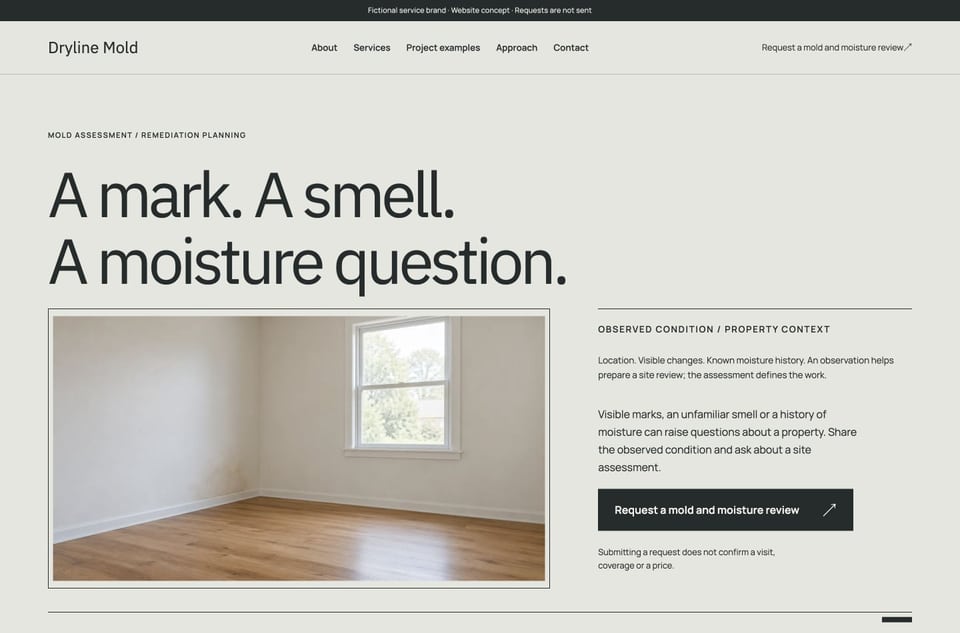Click the text starting Location. Visible changes.
Screen dimensions: 960x633
point(746,367)
